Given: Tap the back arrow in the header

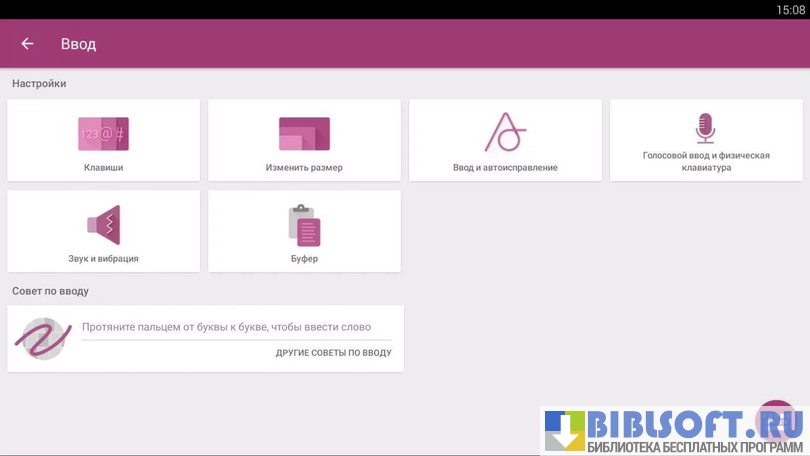Looking at the screenshot, I should pyautogui.click(x=27, y=44).
